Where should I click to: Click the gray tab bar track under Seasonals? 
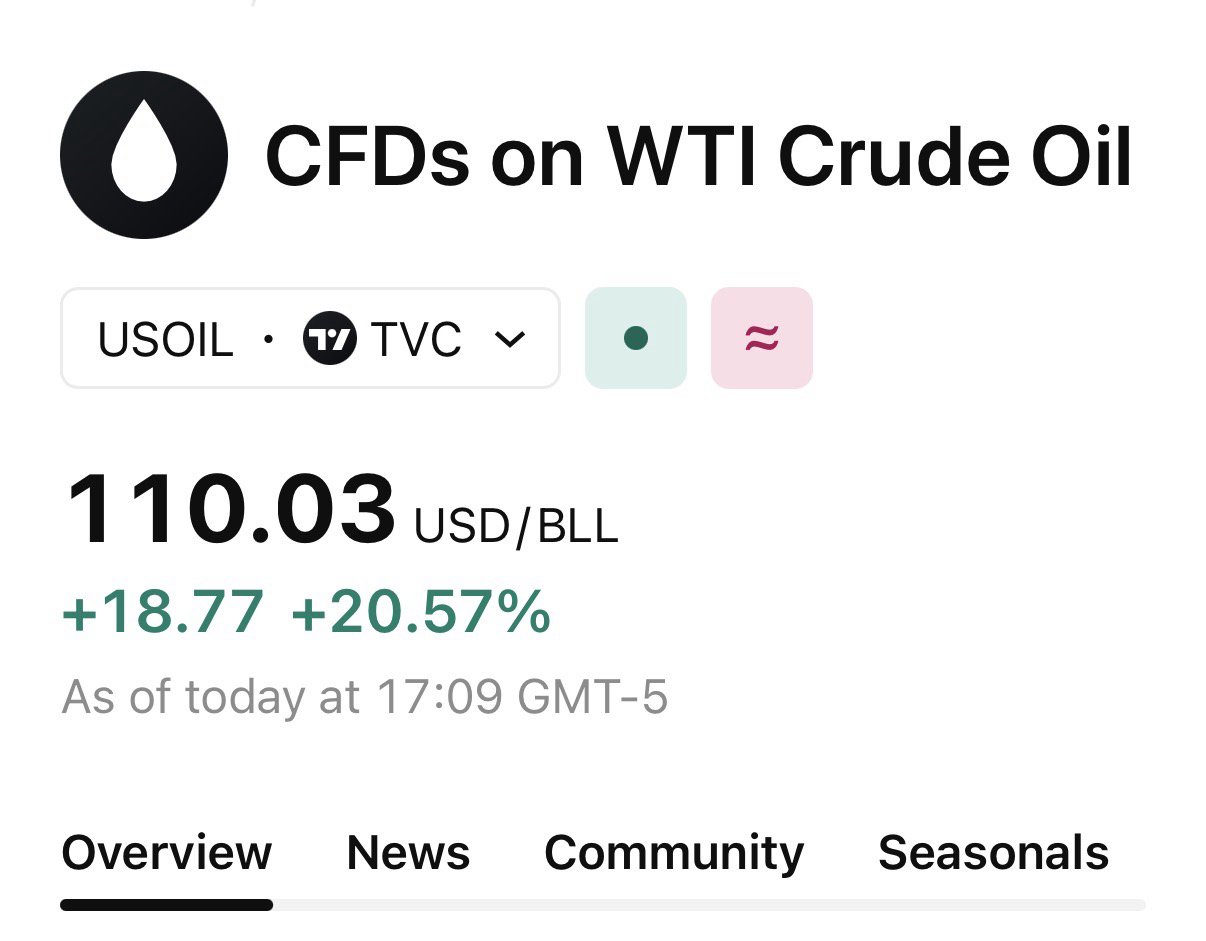click(993, 905)
